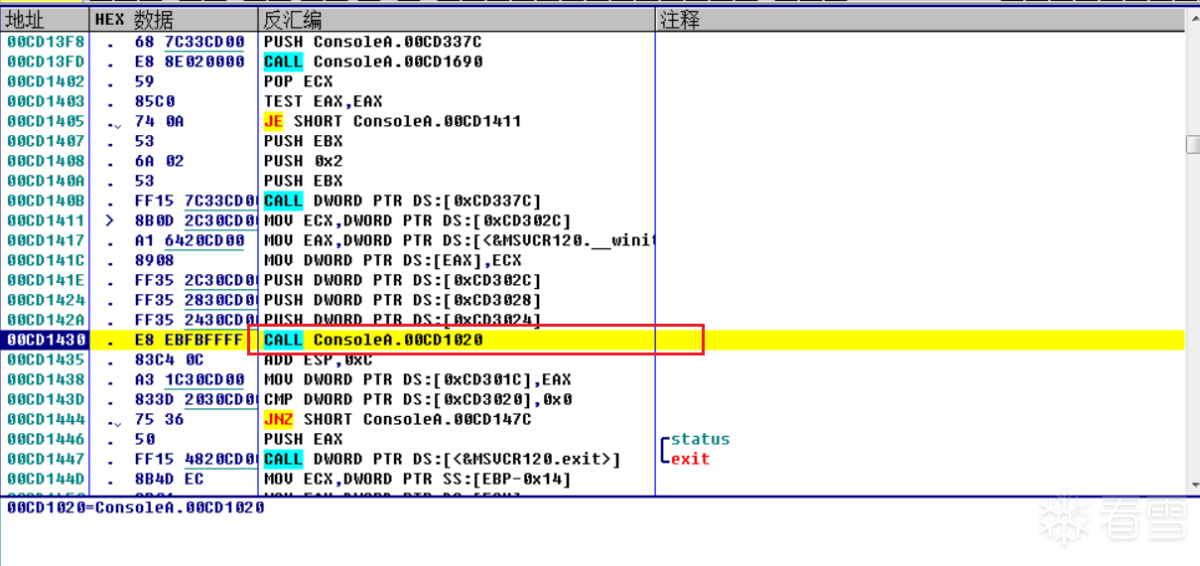Select JNZ SHORT ConsoleA.00CD147C instruction
This screenshot has width=1200, height=566.
[397, 419]
